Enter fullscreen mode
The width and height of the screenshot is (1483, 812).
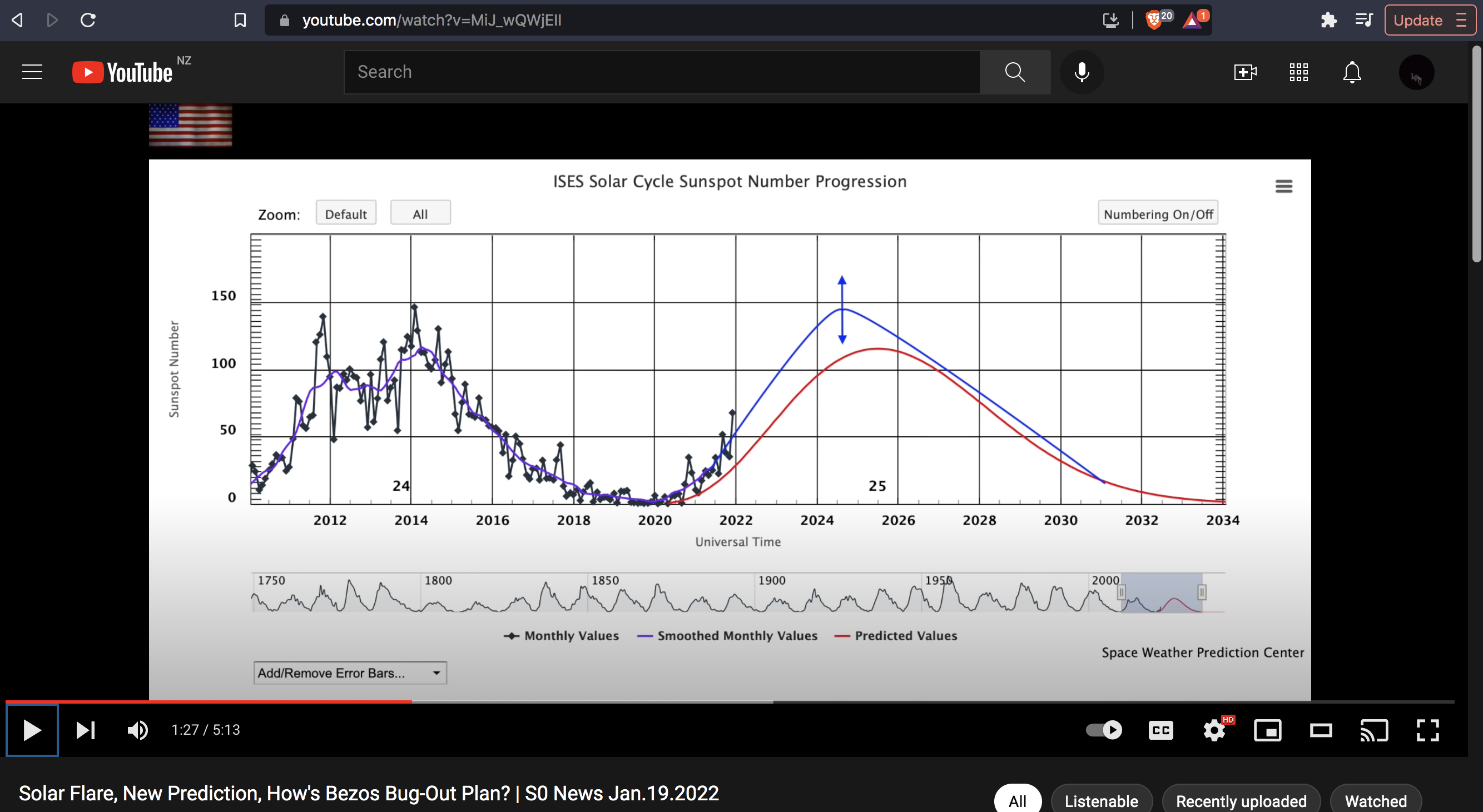(1427, 730)
